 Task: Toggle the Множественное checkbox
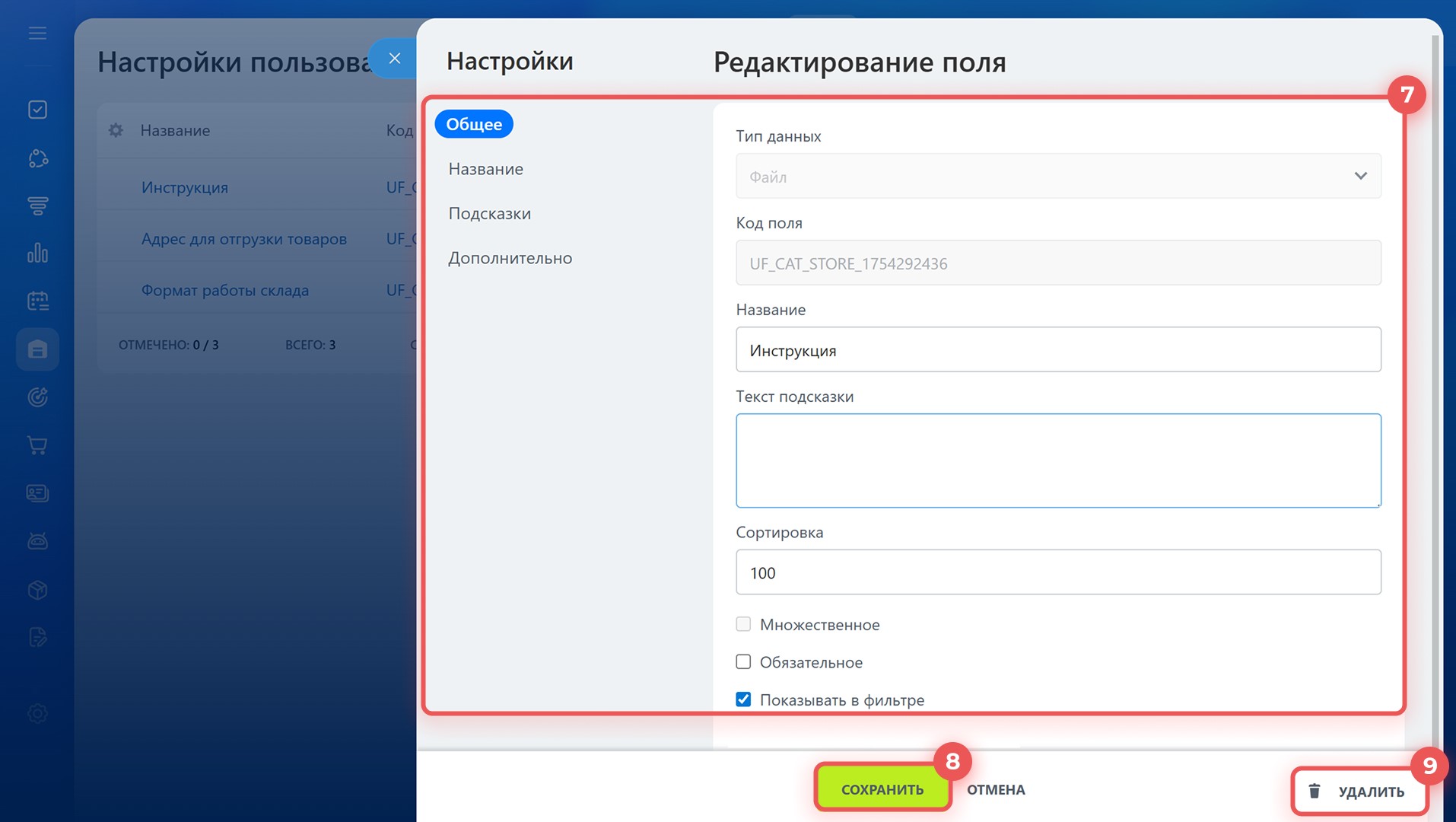tap(743, 624)
